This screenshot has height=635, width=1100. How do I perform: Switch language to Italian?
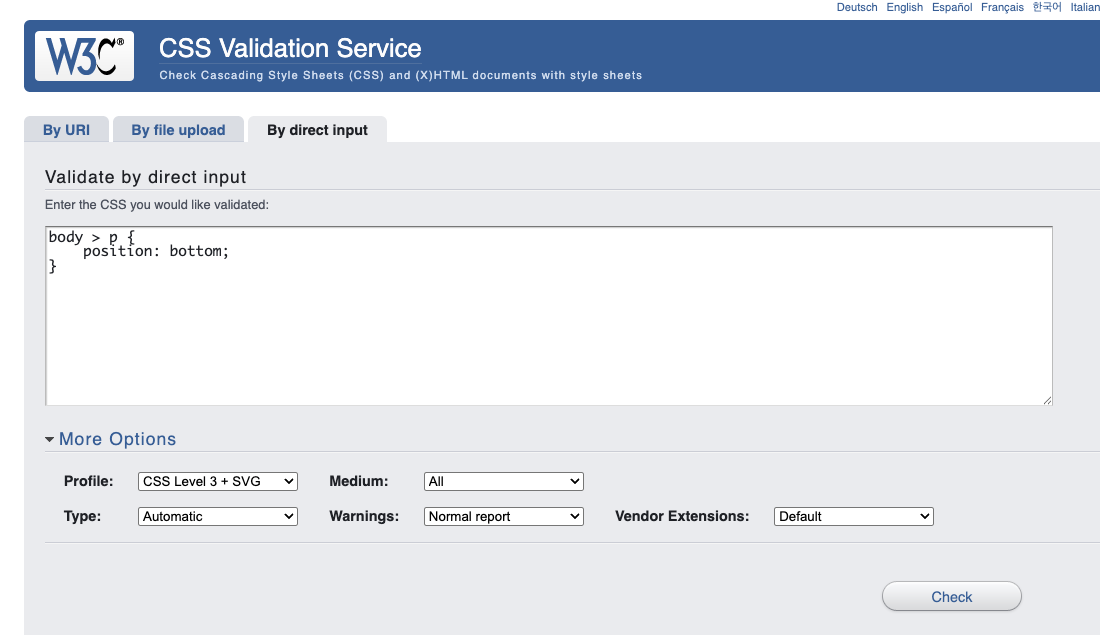(1085, 7)
